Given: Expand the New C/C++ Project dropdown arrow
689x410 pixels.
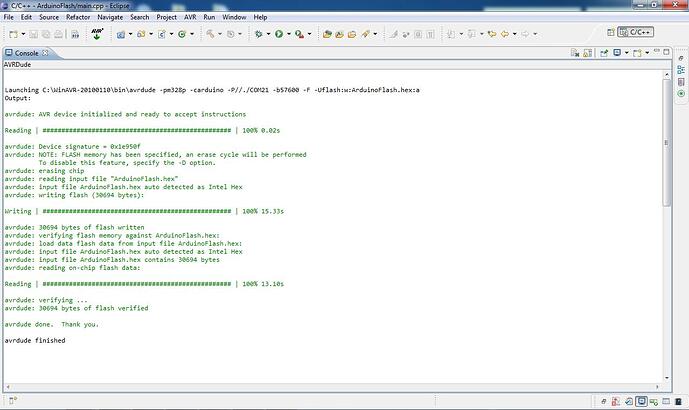Looking at the screenshot, I should tap(131, 34).
